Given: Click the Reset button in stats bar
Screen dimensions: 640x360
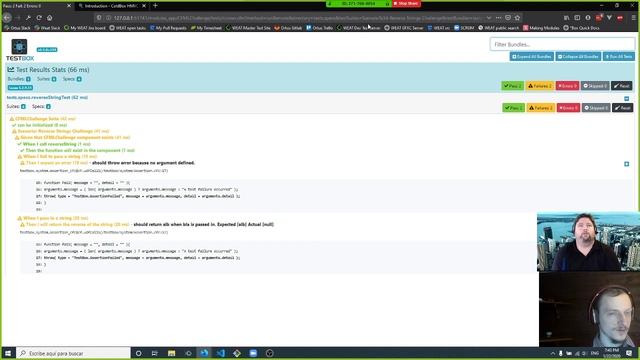Looking at the screenshot, I should click(x=622, y=86).
